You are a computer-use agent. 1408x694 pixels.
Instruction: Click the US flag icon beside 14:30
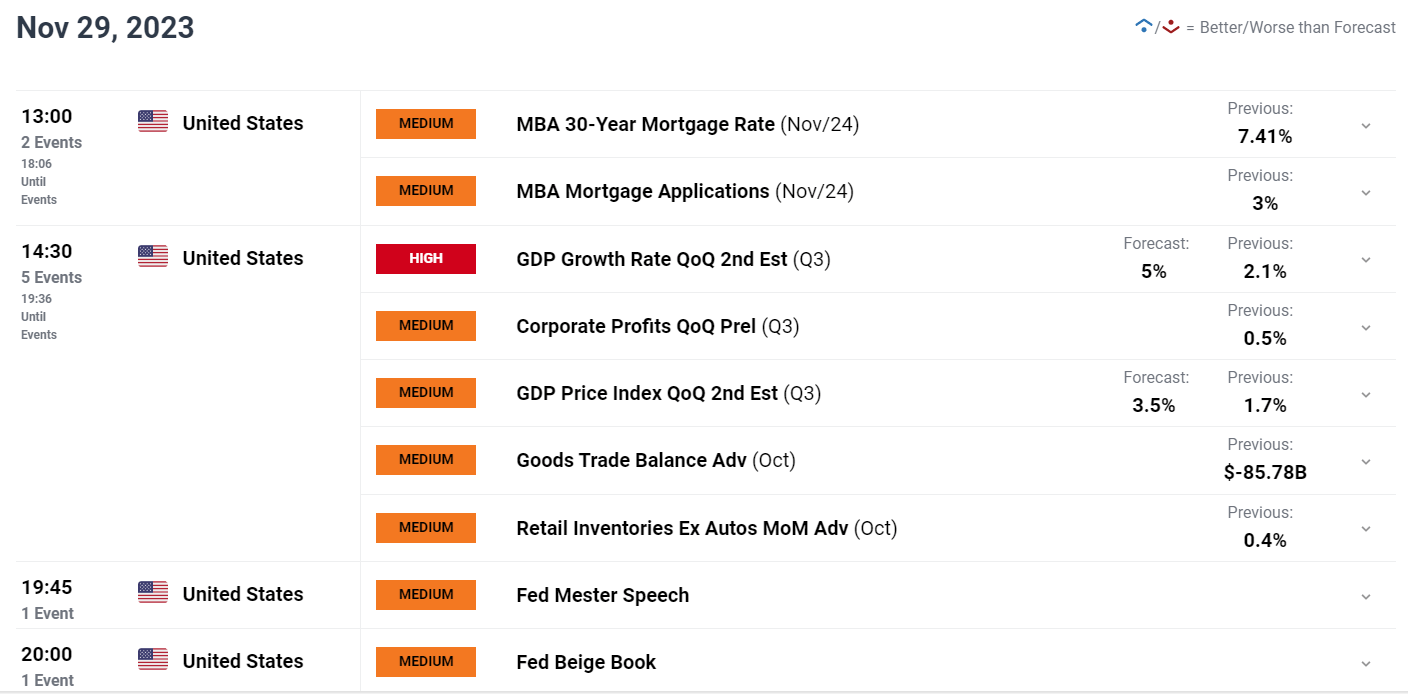(153, 257)
